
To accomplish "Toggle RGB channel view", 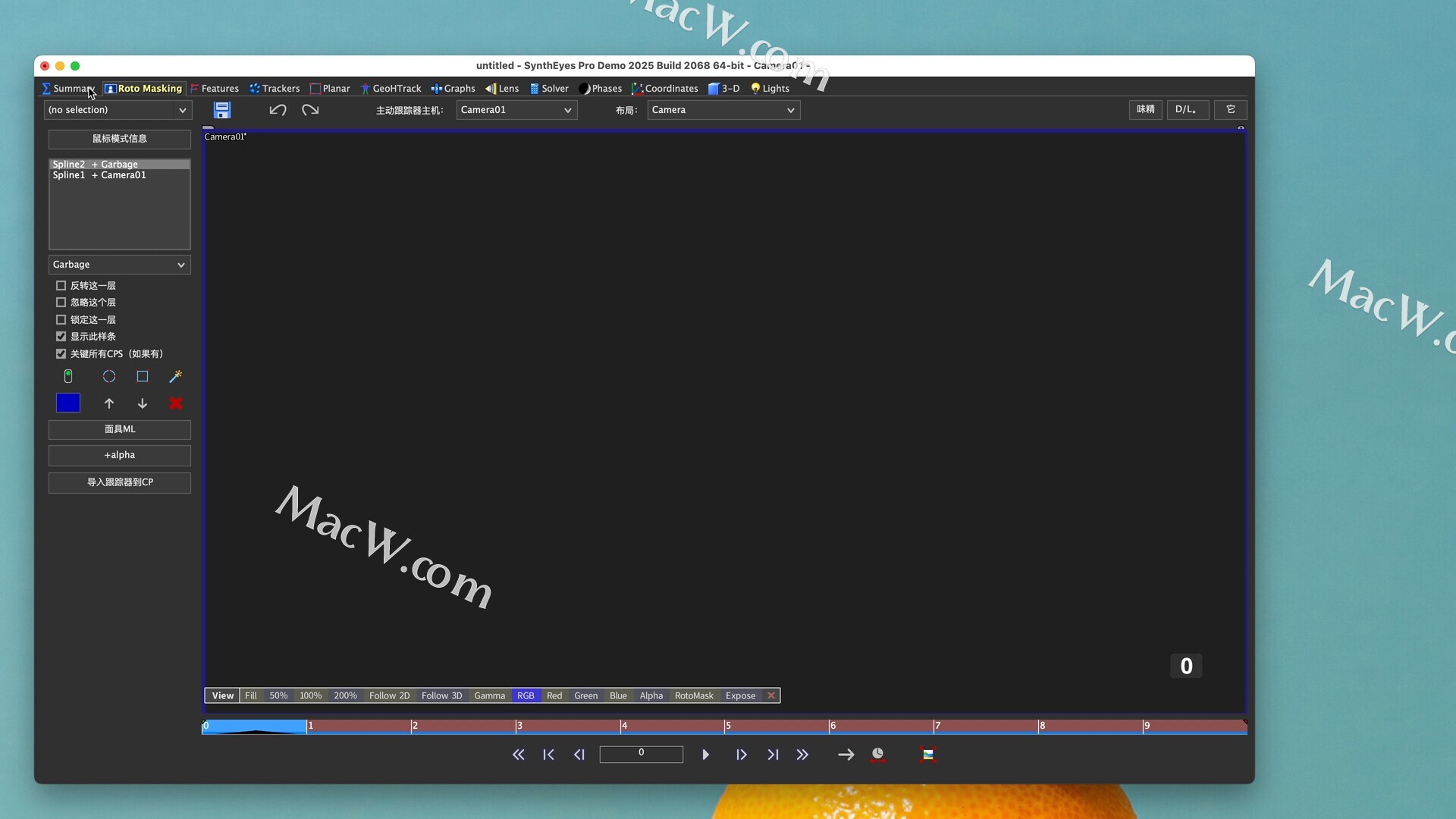I will [x=526, y=695].
